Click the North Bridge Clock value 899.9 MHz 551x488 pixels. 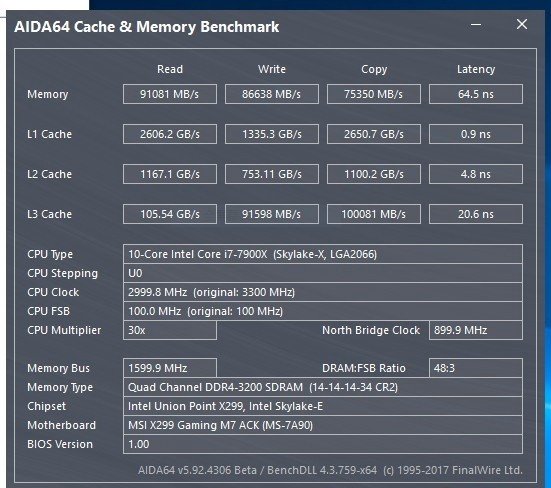coord(476,330)
